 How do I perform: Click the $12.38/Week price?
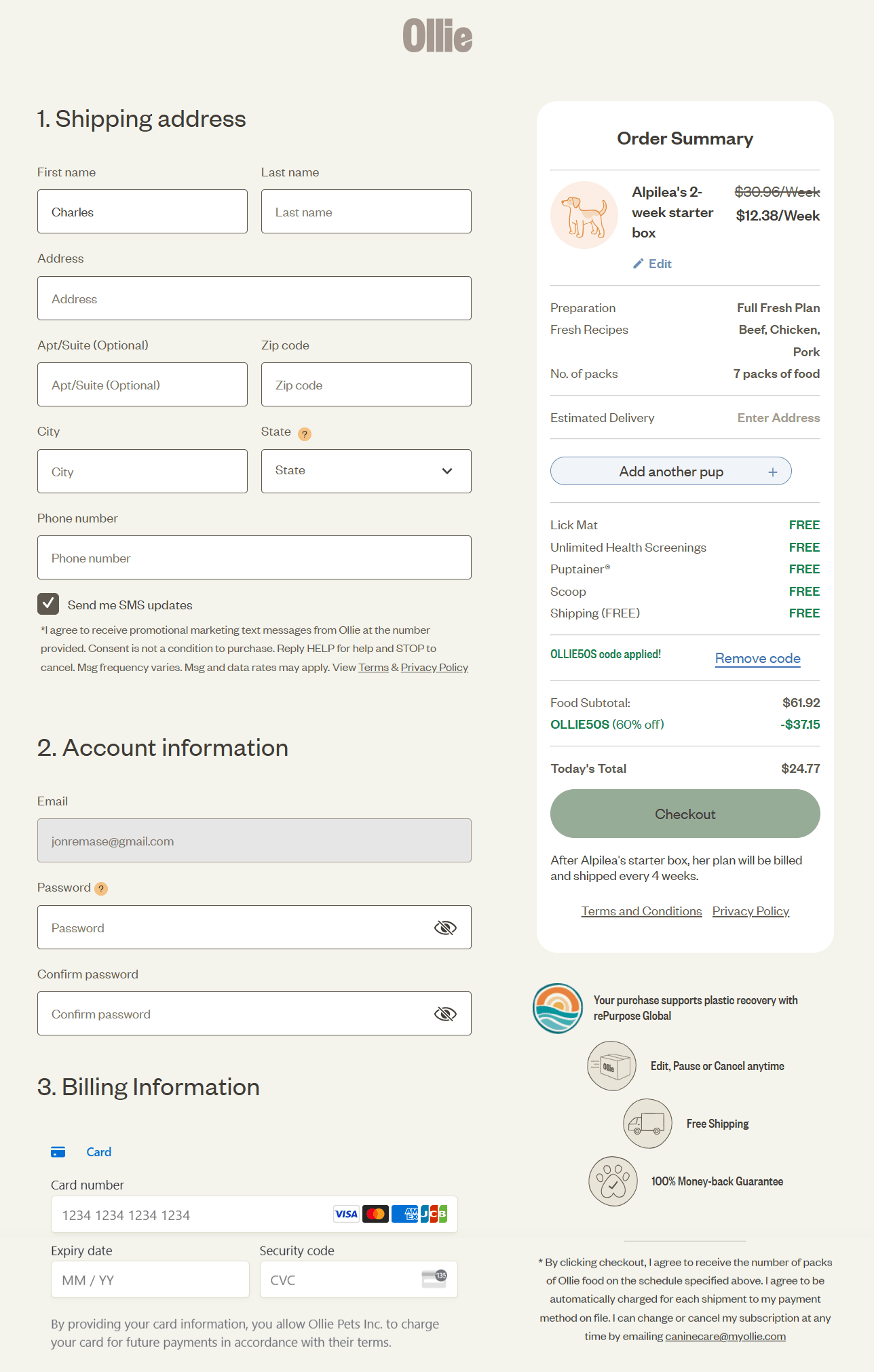point(778,216)
